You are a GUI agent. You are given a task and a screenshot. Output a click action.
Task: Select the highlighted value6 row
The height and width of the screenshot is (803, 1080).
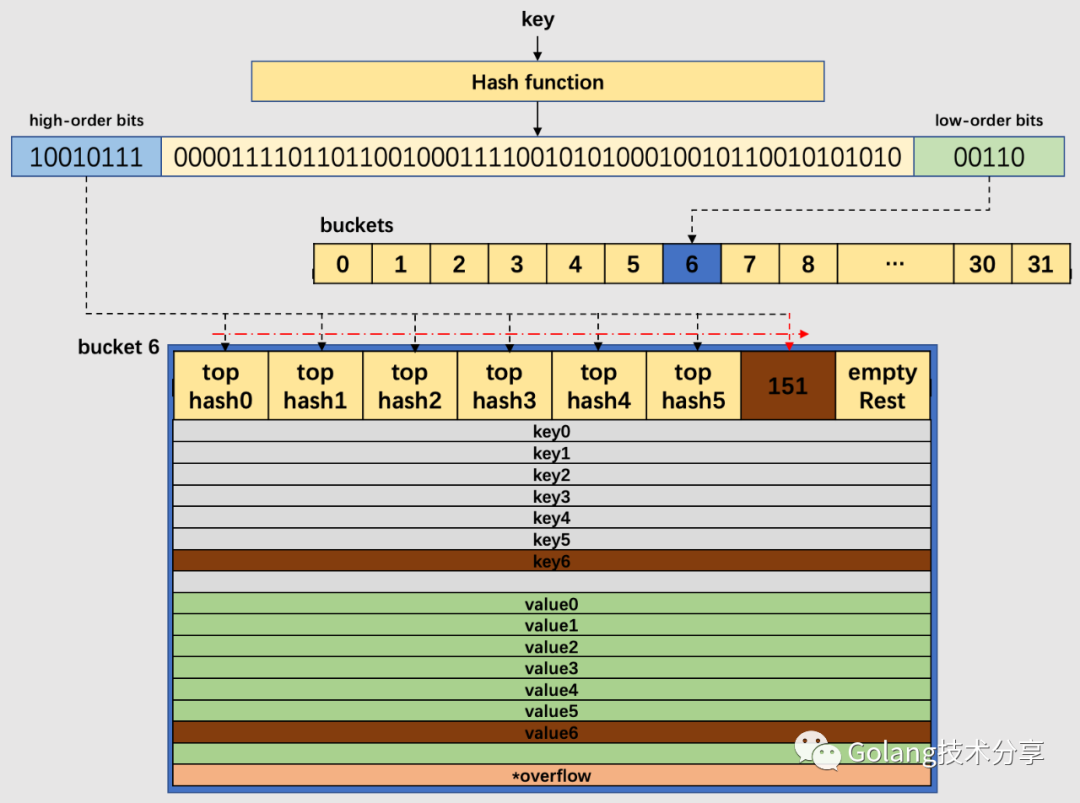point(551,733)
